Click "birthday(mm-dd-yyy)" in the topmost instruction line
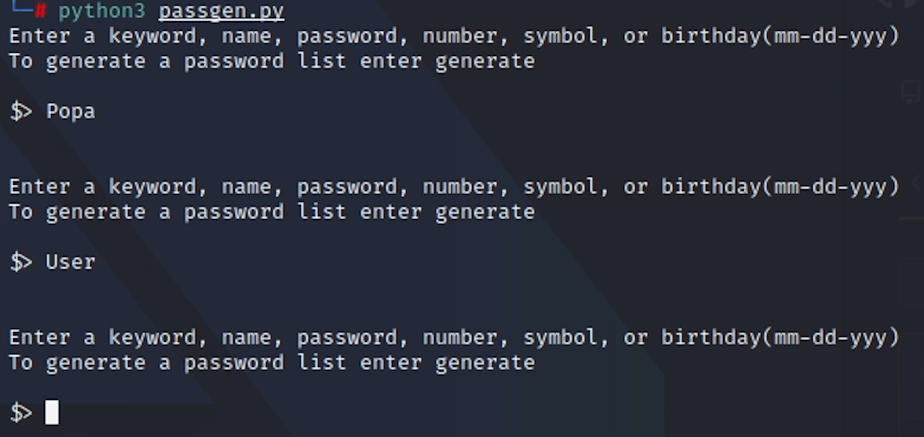Viewport: 924px width, 437px height. pyautogui.click(x=779, y=36)
